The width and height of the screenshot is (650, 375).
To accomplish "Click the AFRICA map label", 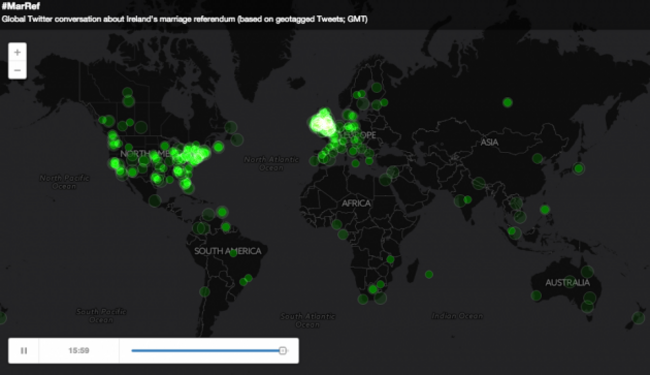I will point(356,203).
